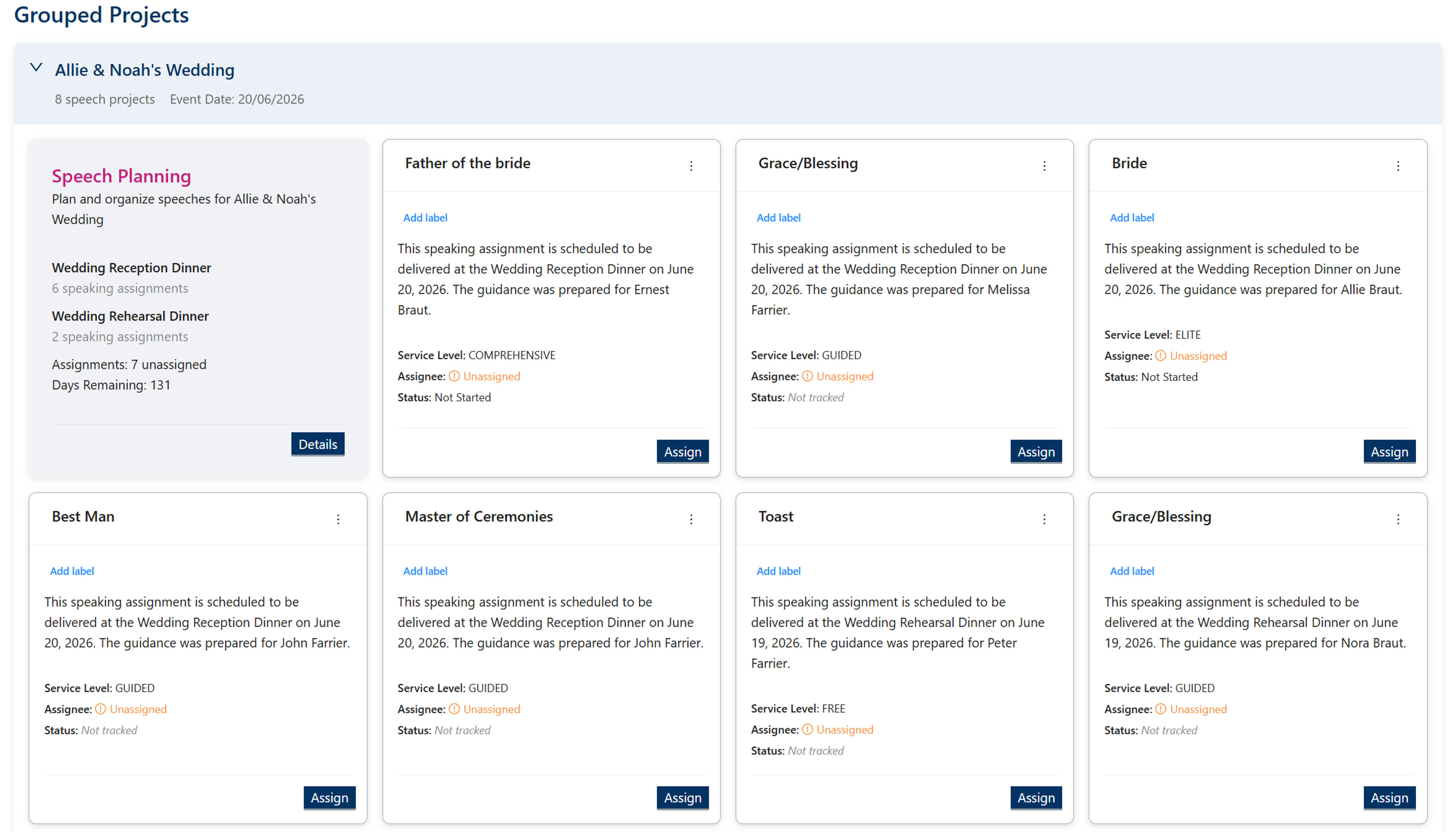Click Unassigned text on the Bride card
Image resolution: width=1456 pixels, height=832 pixels.
tap(1198, 355)
